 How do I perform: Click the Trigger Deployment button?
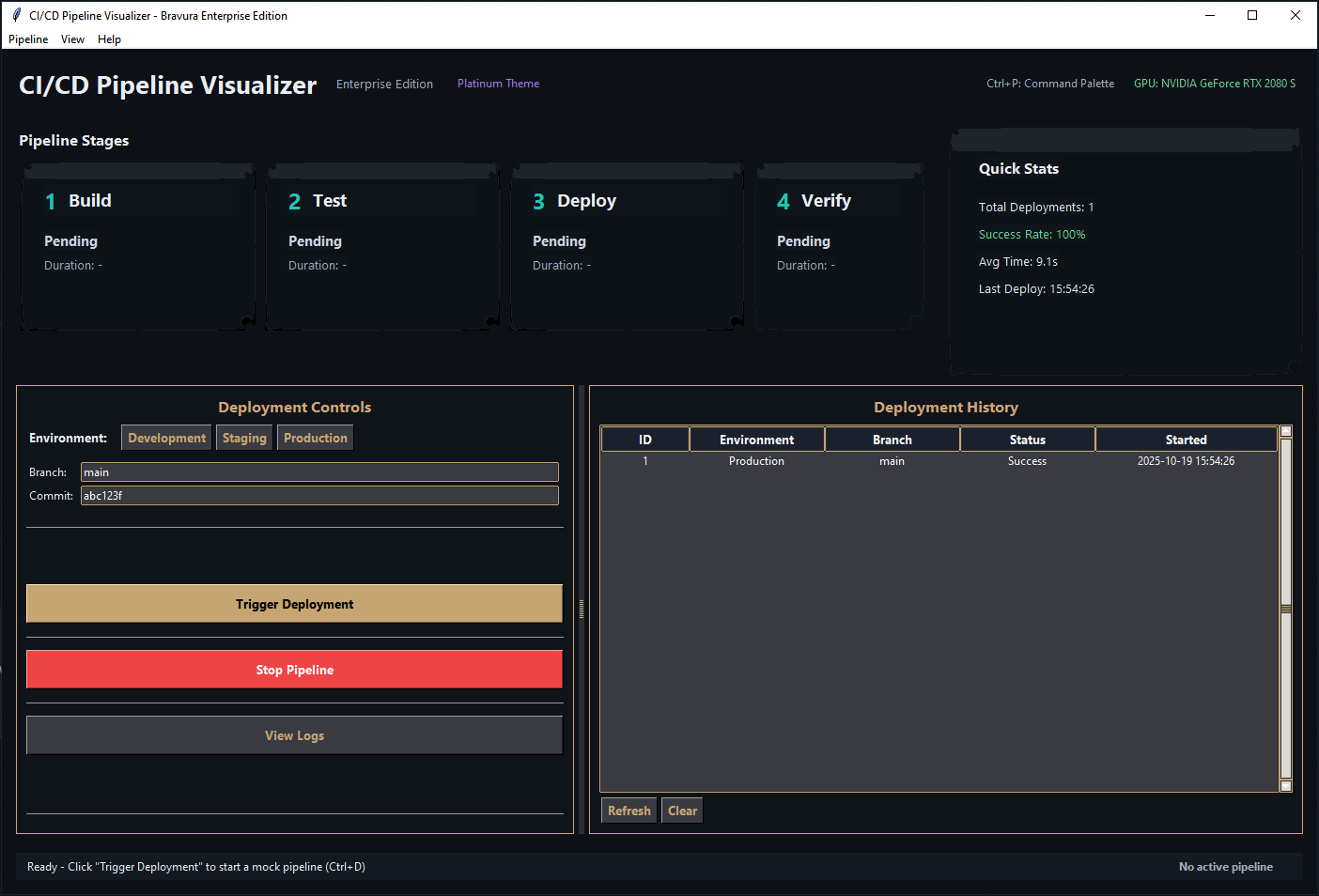coord(294,603)
